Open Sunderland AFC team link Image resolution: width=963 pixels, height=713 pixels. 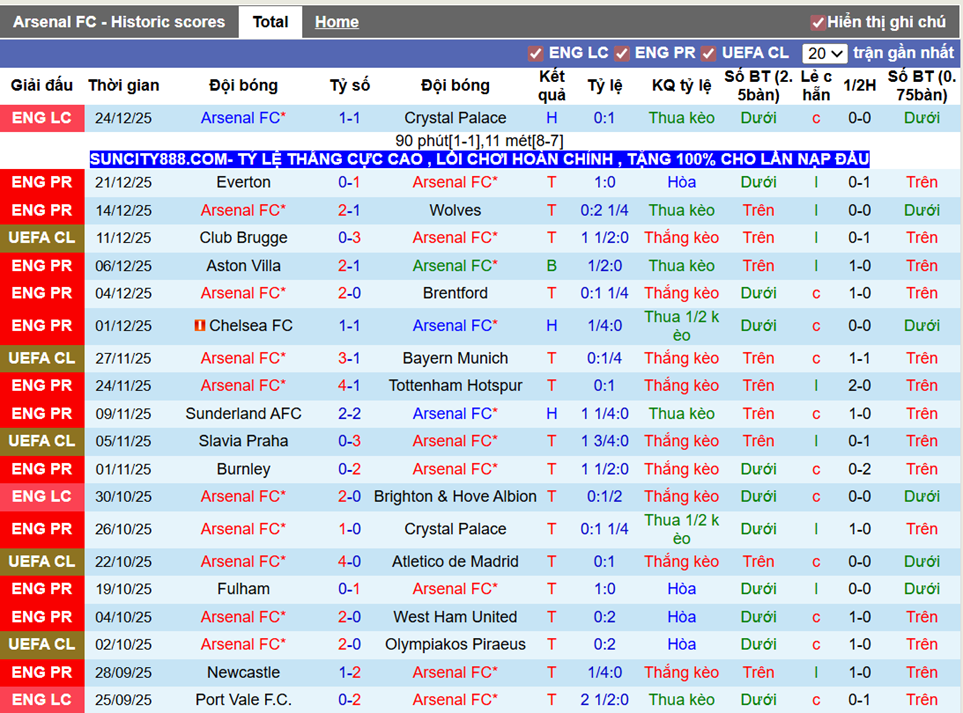[243, 414]
